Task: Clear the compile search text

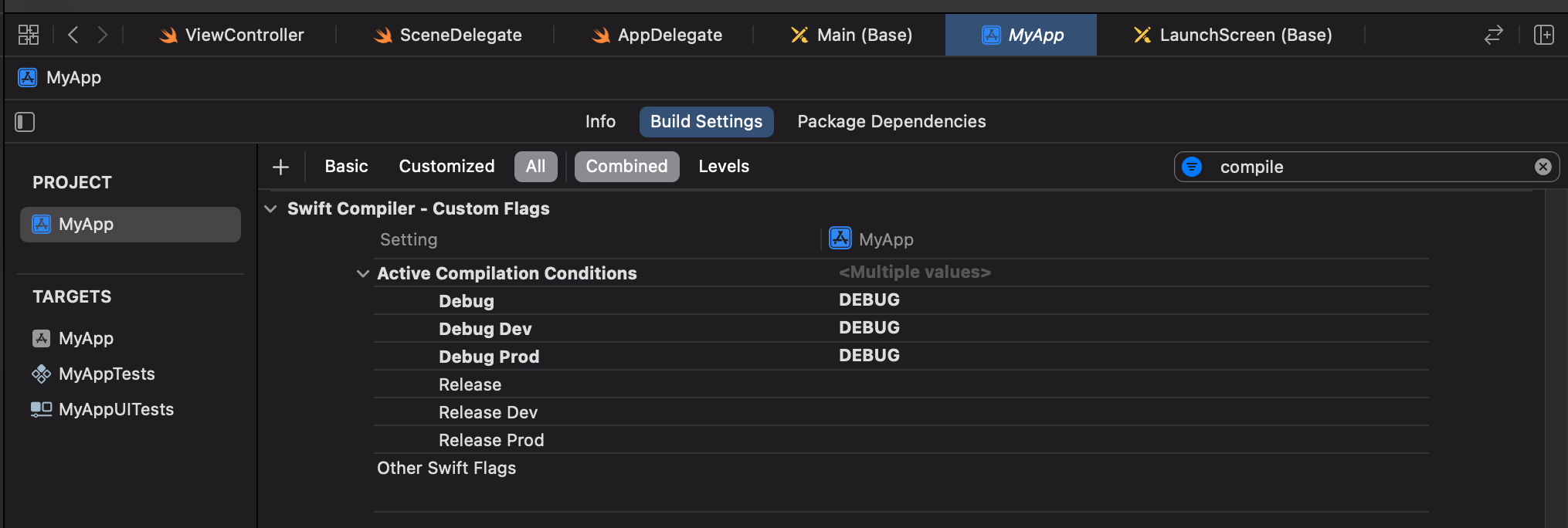Action: (x=1543, y=167)
